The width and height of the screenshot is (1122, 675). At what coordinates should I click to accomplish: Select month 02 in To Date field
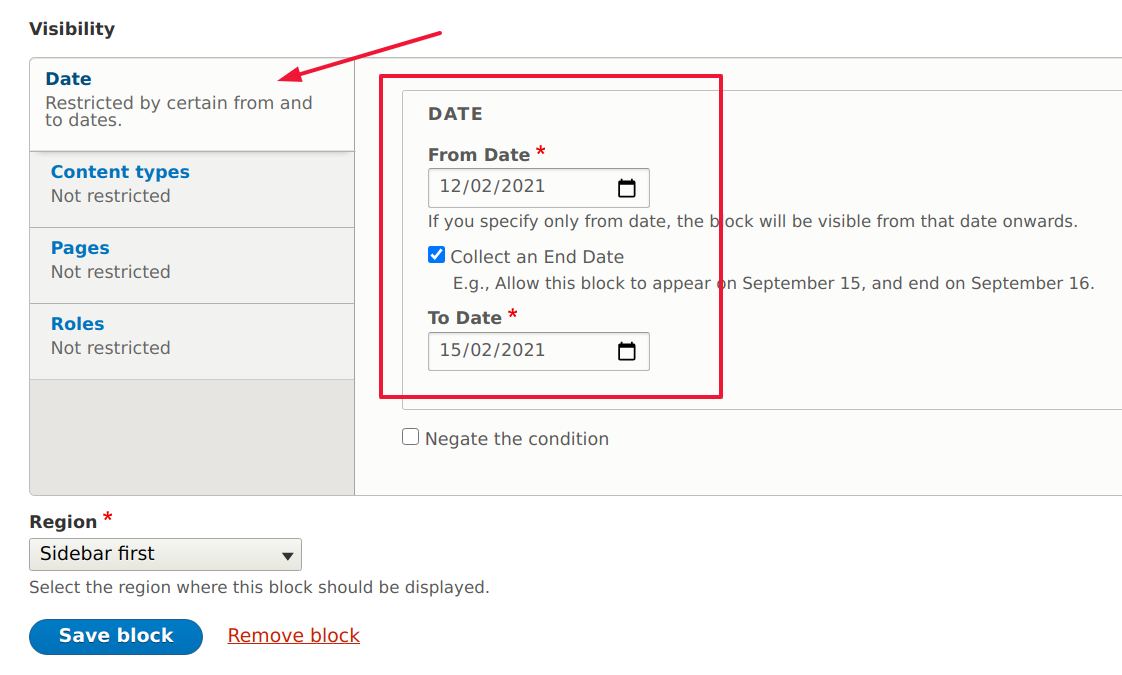pos(481,350)
